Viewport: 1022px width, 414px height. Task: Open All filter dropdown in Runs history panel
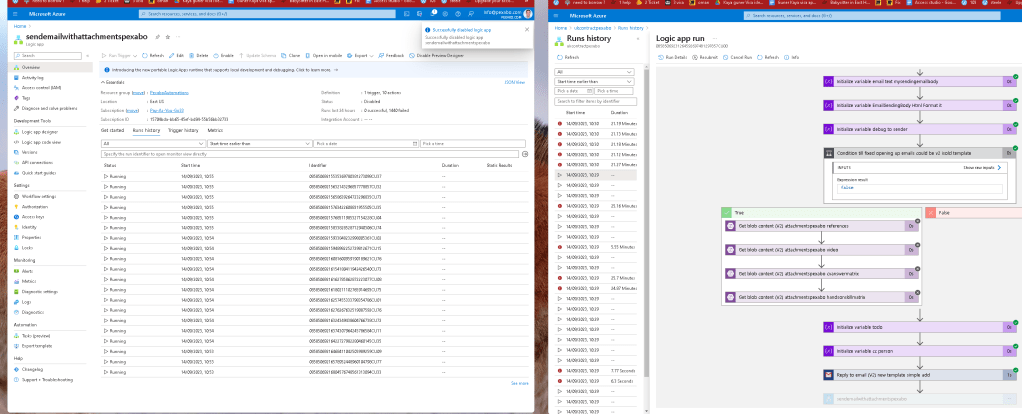click(594, 72)
